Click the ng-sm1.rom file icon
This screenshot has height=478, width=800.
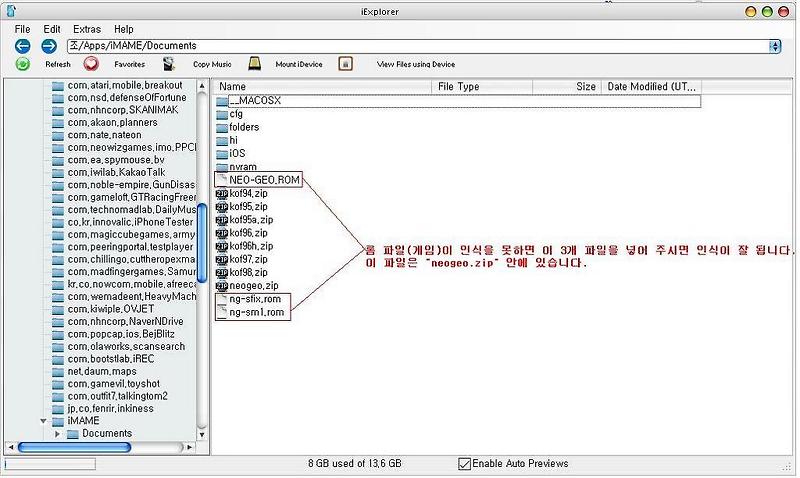221,313
